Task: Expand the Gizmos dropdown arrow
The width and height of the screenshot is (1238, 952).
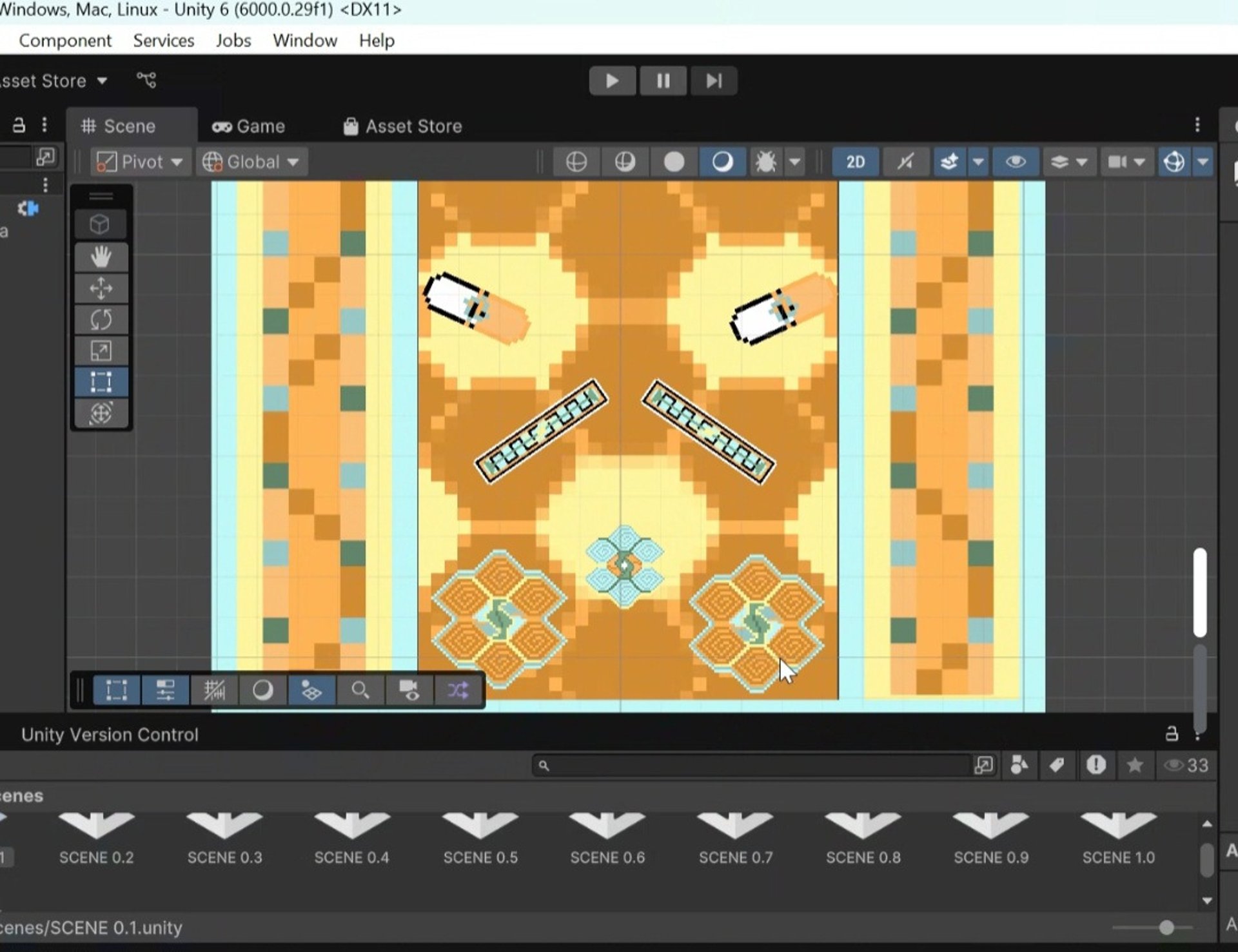Action: (1203, 162)
